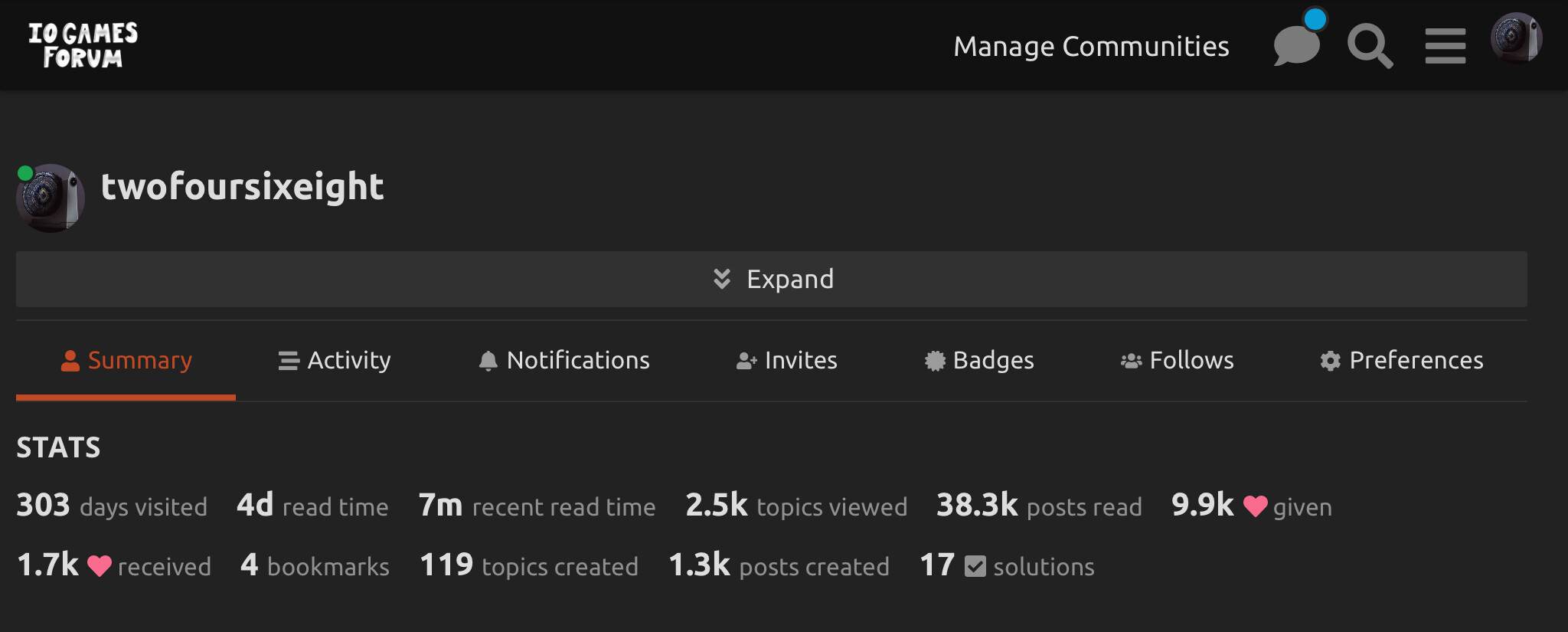Click the pink heart next to received
This screenshot has width=1568, height=632.
(100, 566)
